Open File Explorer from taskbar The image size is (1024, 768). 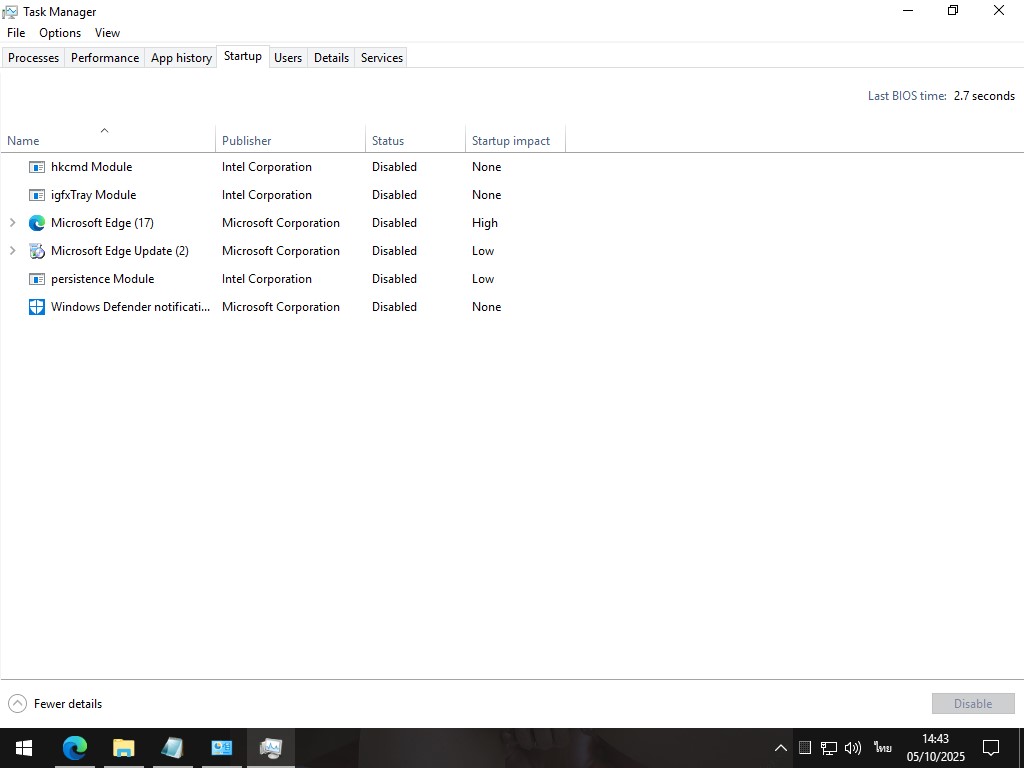123,748
